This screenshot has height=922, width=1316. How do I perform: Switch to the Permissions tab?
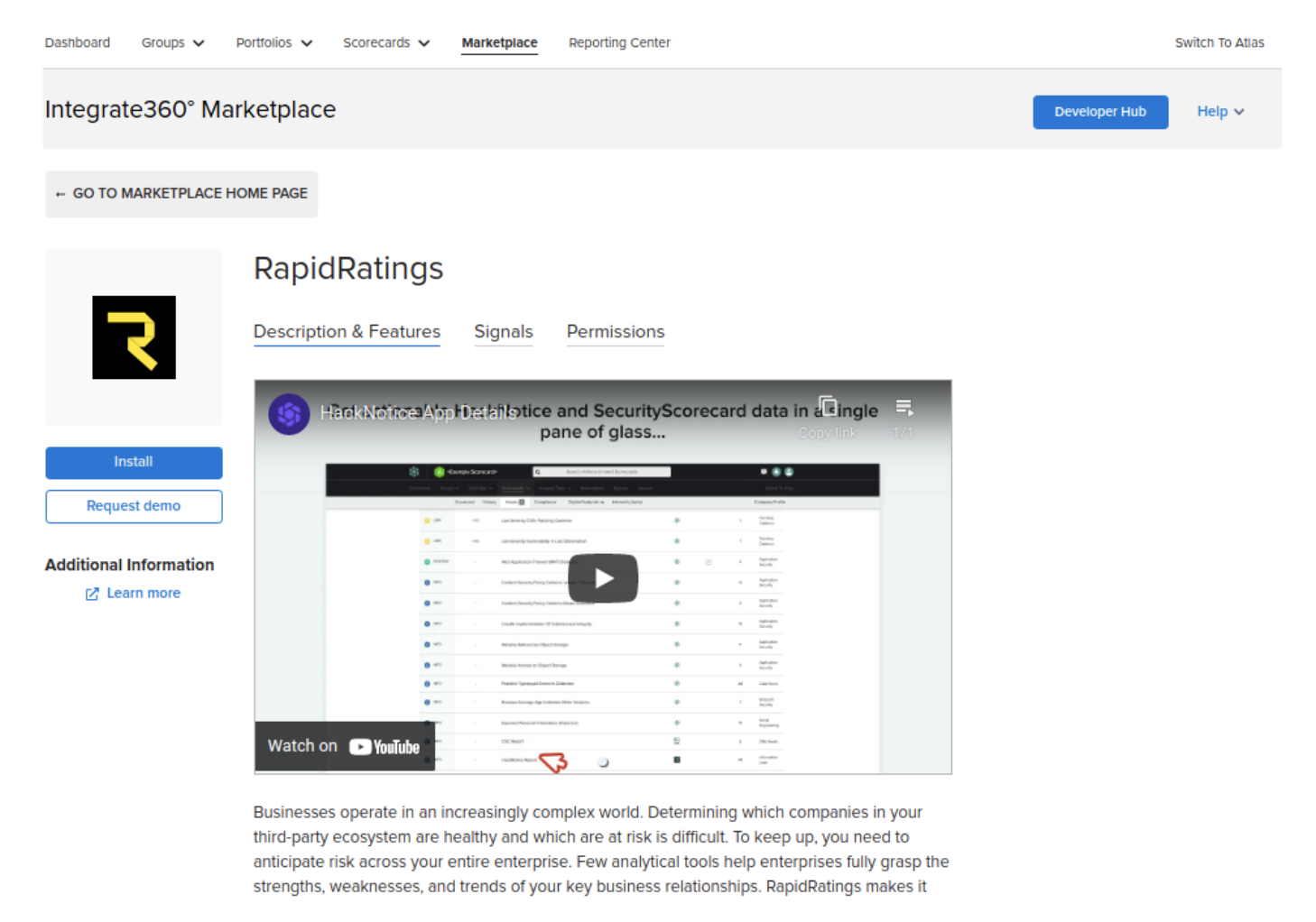pos(616,332)
